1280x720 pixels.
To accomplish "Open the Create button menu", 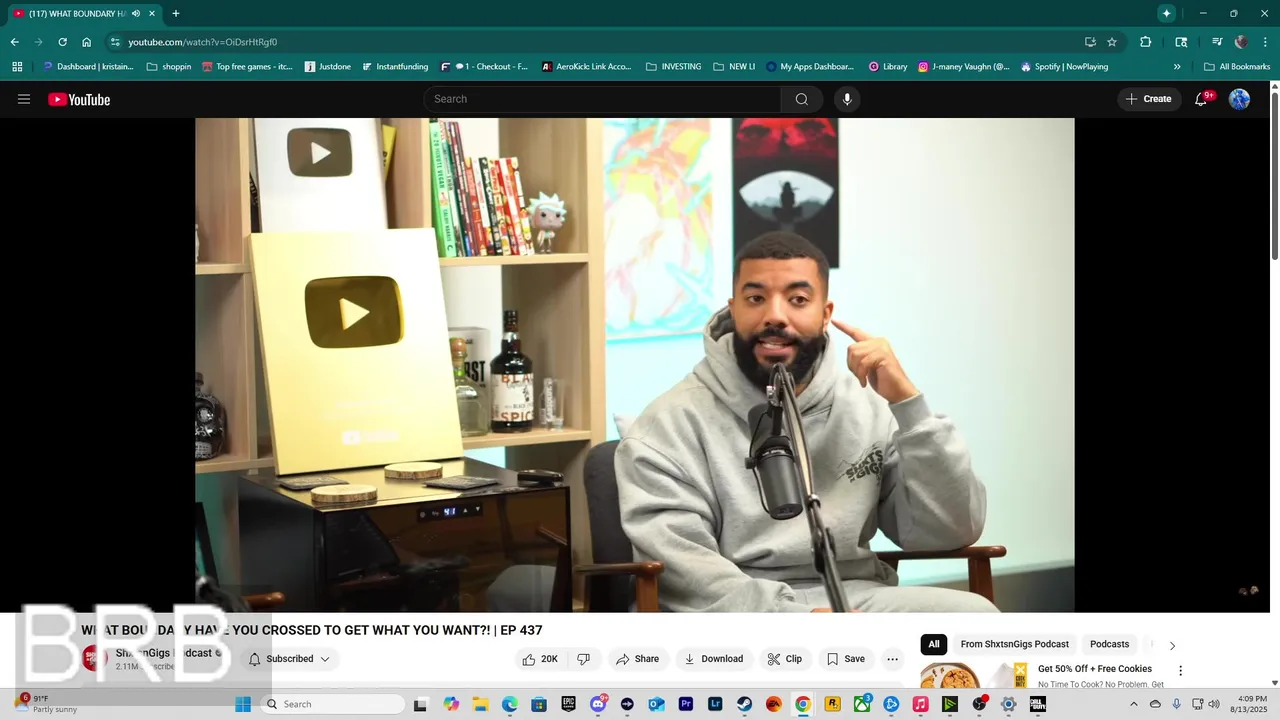I will [1148, 99].
